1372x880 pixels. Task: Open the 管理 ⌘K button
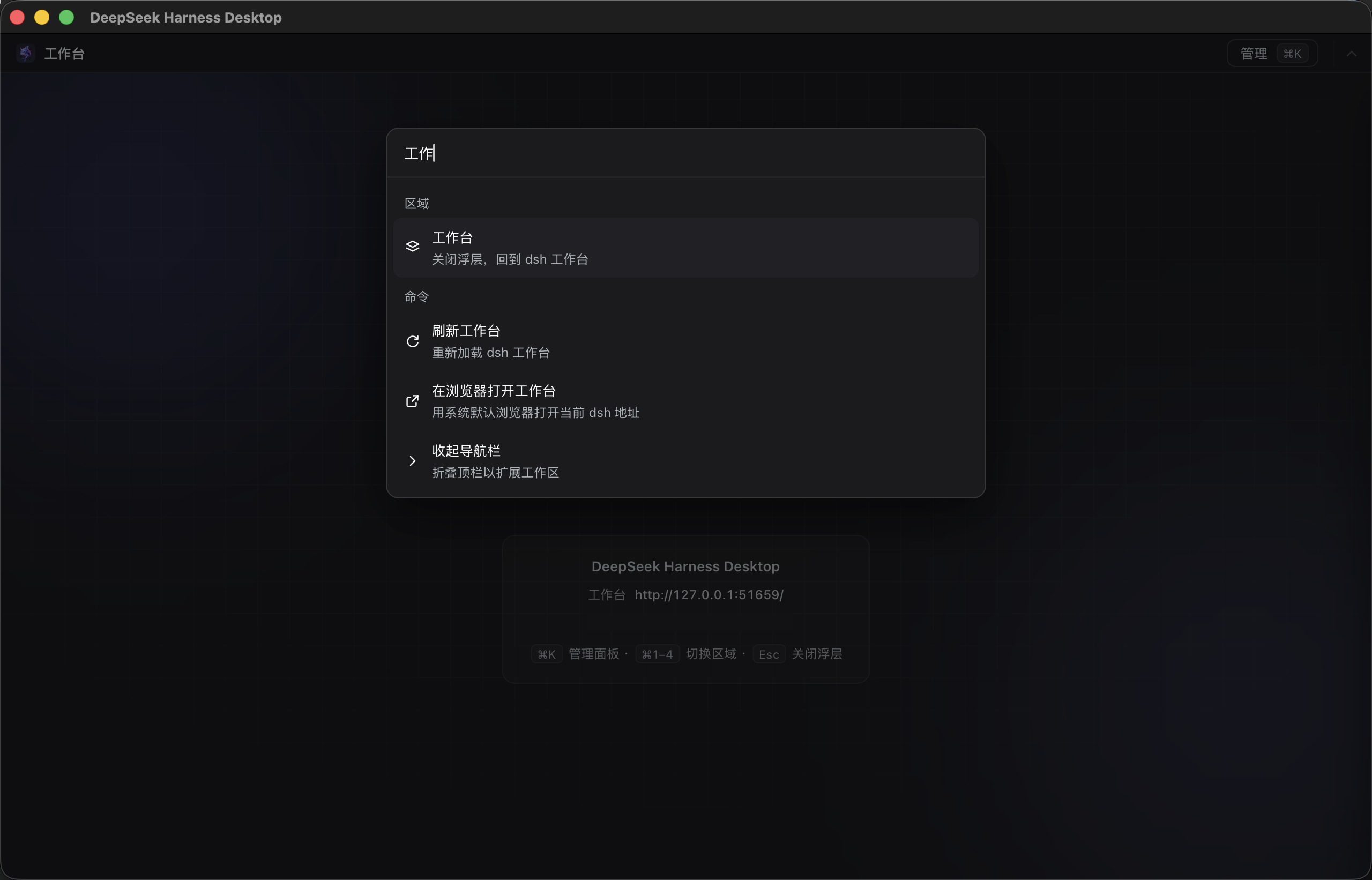(x=1272, y=54)
